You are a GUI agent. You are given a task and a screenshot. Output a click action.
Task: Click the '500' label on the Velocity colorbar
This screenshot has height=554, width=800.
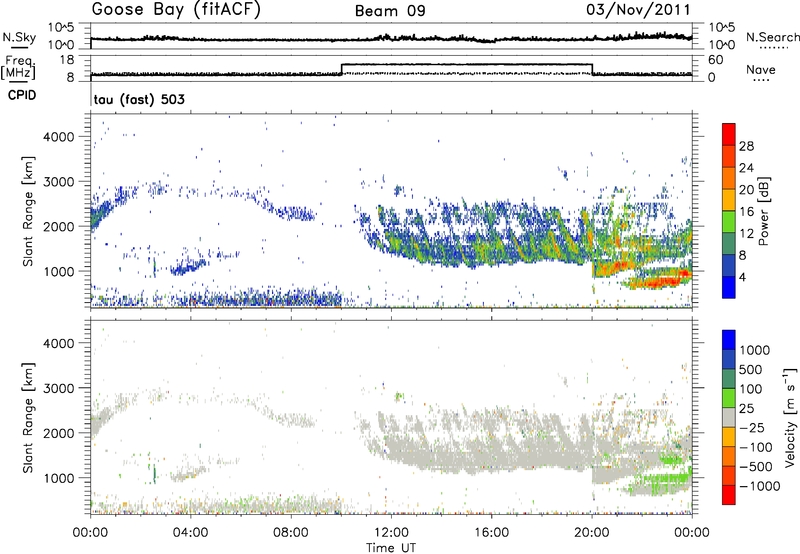(x=751, y=369)
